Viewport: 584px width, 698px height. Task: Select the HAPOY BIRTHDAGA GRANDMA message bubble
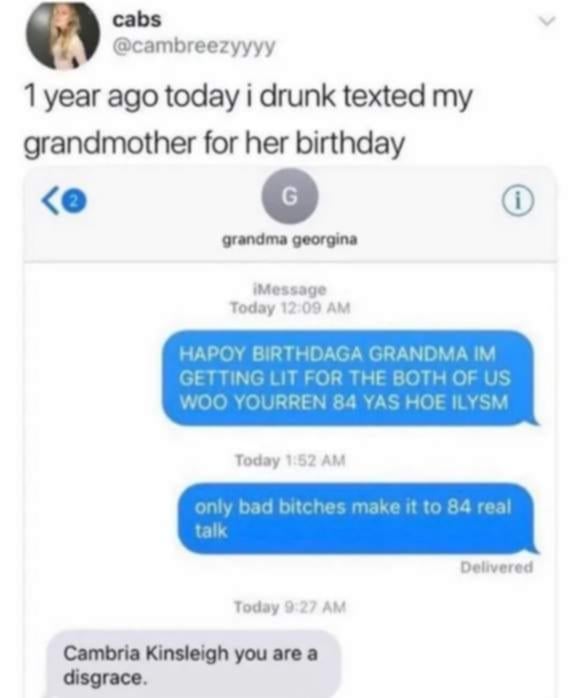coord(350,378)
